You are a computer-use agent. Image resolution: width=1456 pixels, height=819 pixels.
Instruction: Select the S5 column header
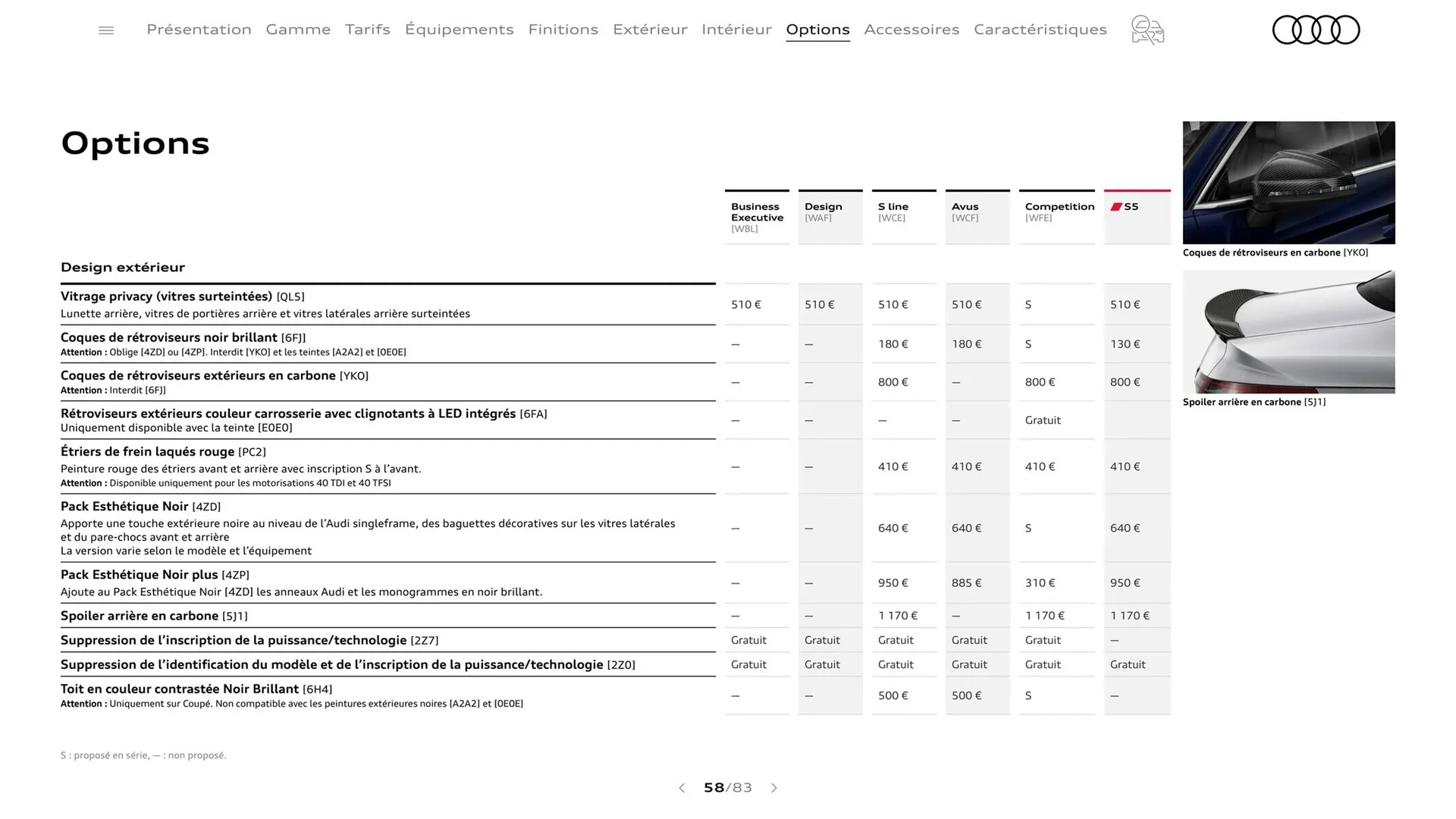coord(1137,217)
